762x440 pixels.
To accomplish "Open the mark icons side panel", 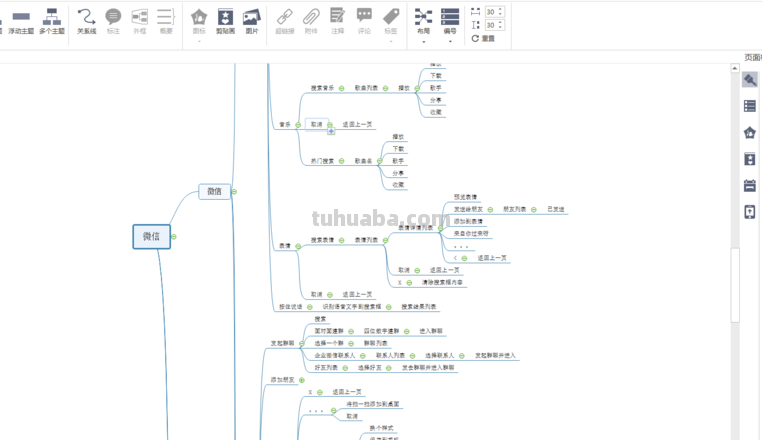I will [x=750, y=132].
